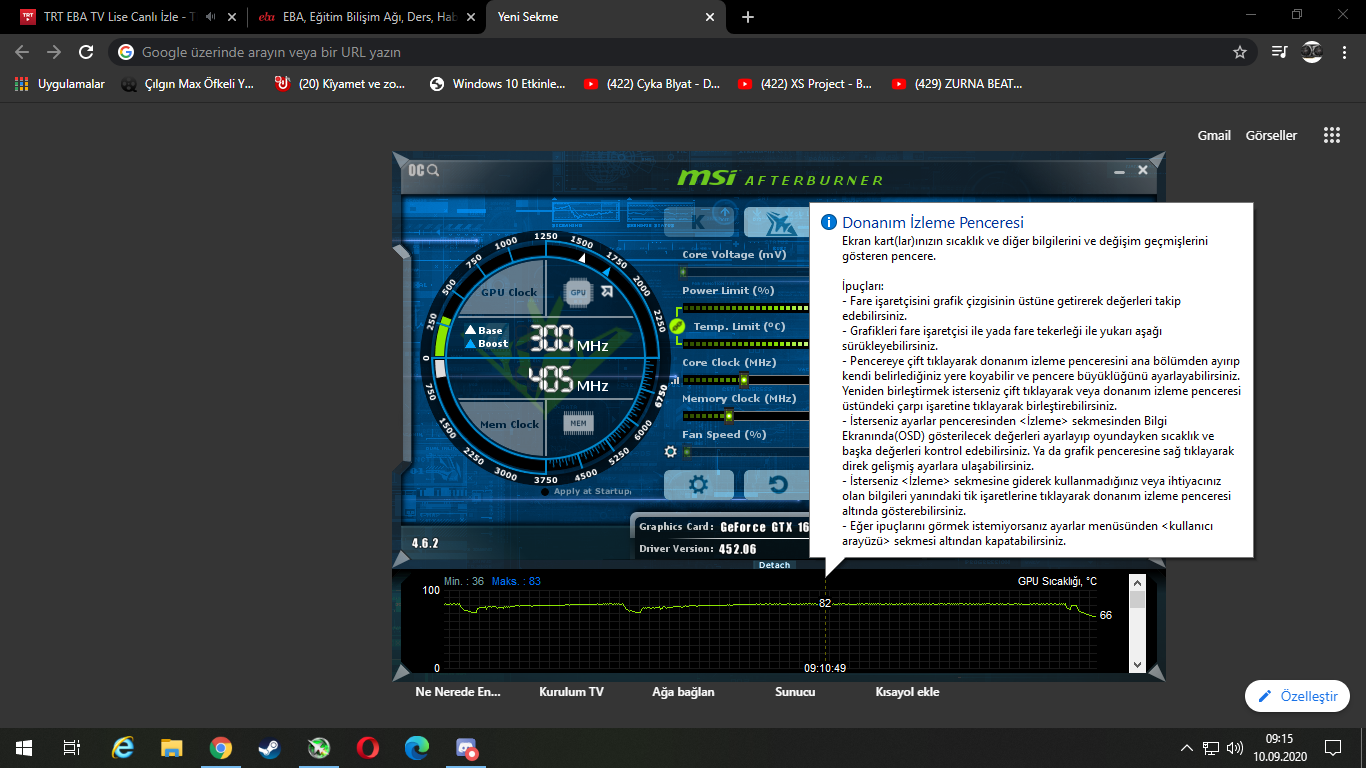Click the reset to defaults button
This screenshot has width=1366, height=768.
777,485
